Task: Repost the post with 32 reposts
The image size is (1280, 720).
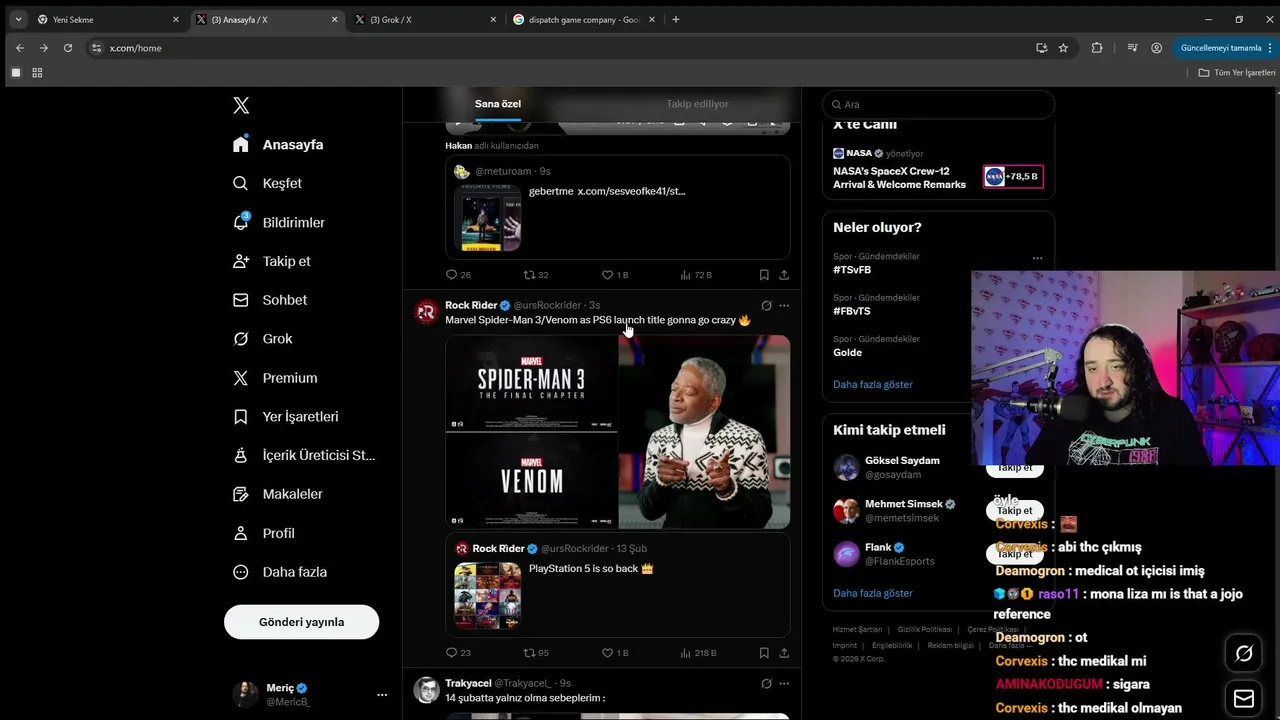Action: [537, 275]
